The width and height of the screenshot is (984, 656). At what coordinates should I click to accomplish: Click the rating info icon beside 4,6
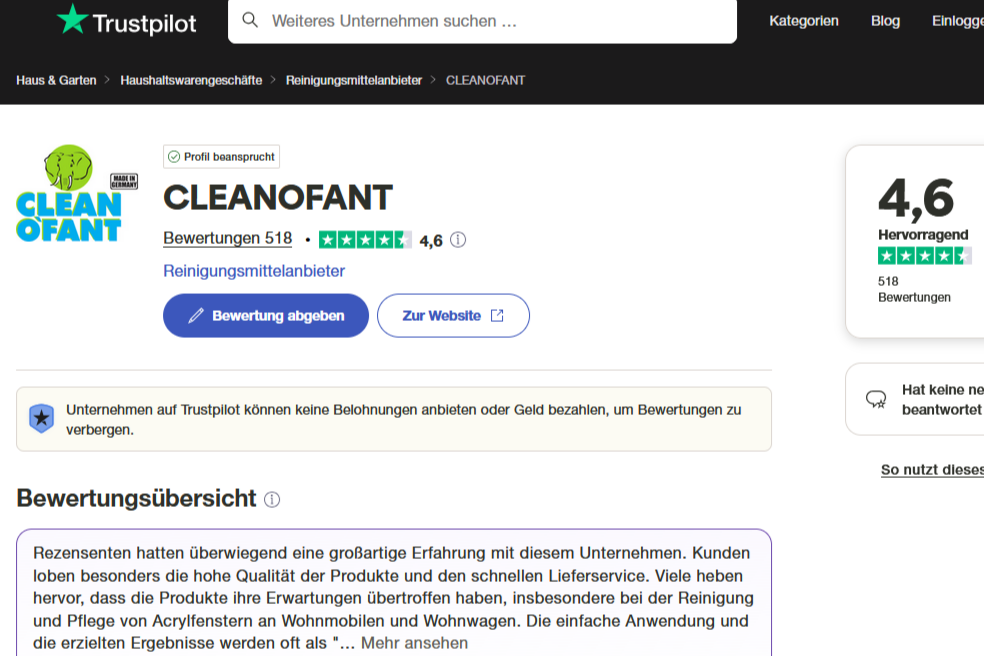(458, 240)
